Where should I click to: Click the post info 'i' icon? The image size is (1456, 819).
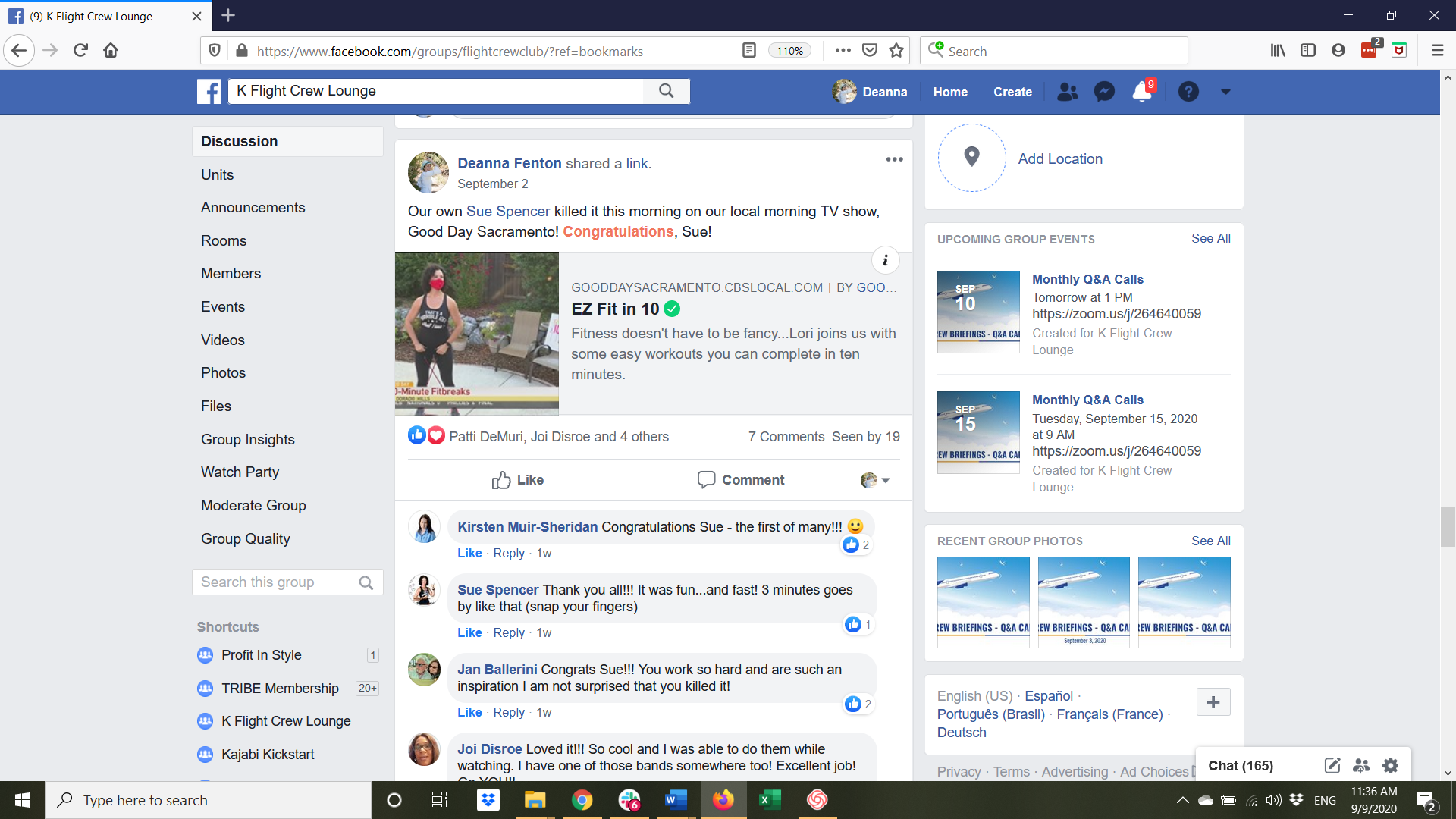click(x=885, y=260)
